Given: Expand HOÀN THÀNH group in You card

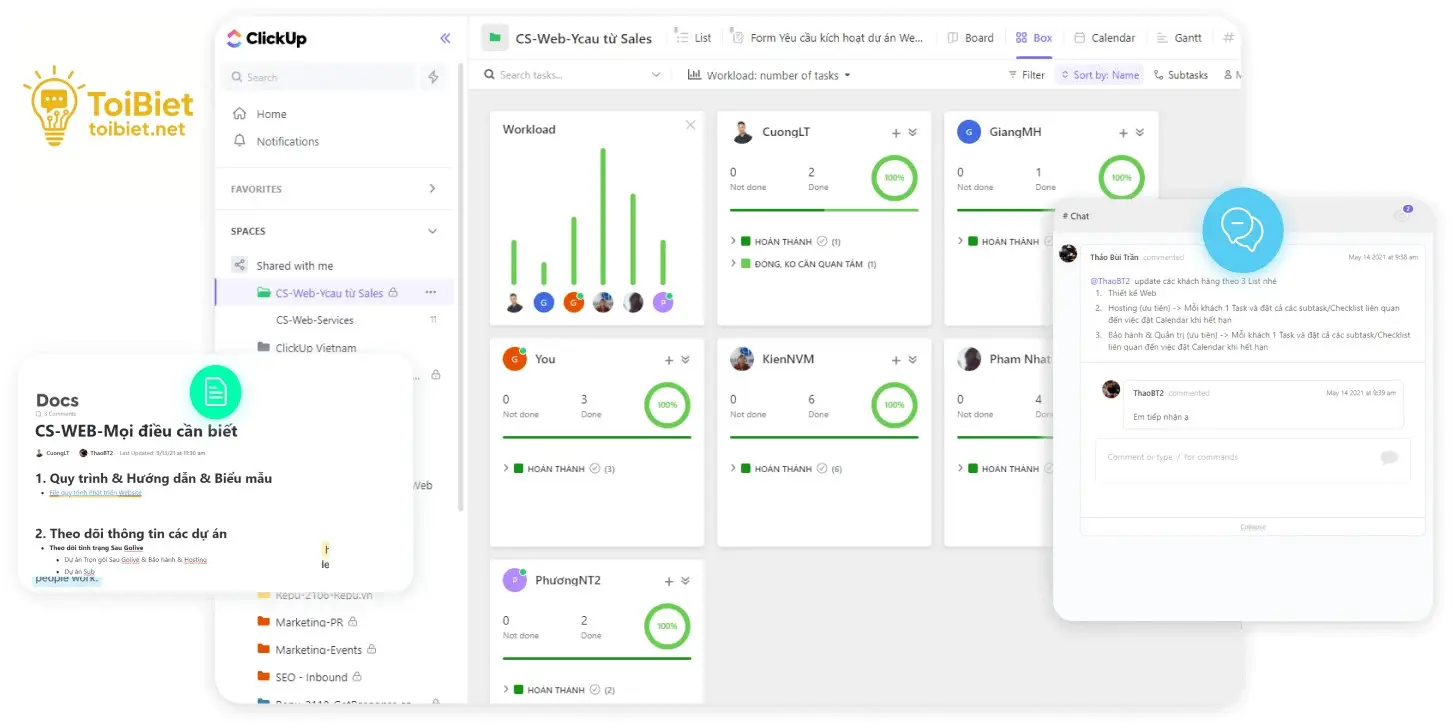Looking at the screenshot, I should 506,468.
